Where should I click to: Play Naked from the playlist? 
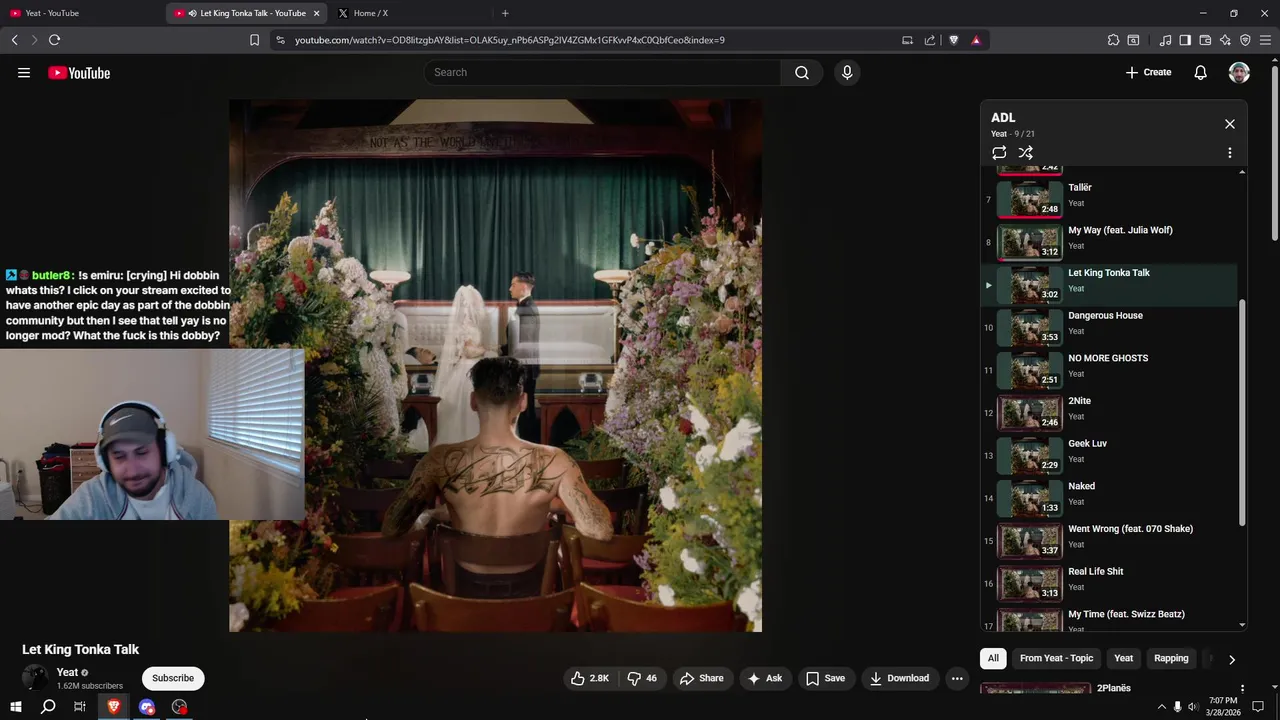1110,497
